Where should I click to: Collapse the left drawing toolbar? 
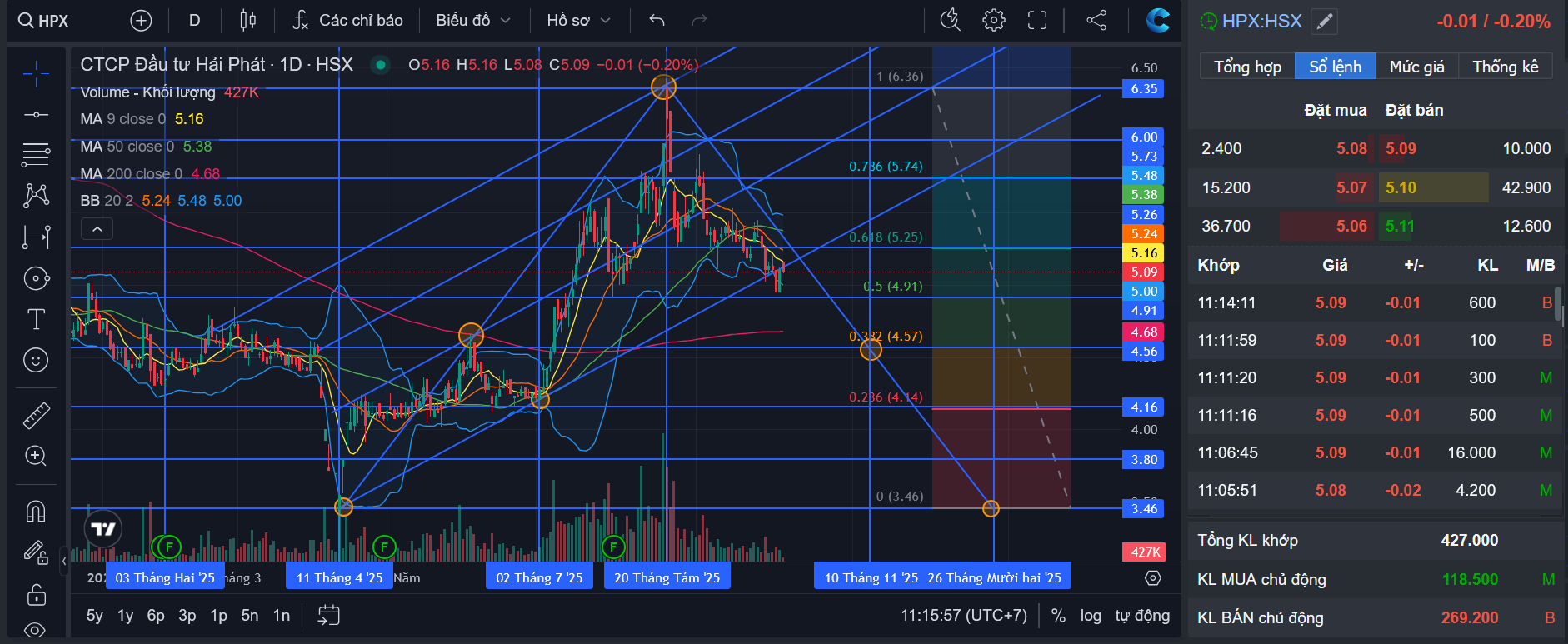64,561
